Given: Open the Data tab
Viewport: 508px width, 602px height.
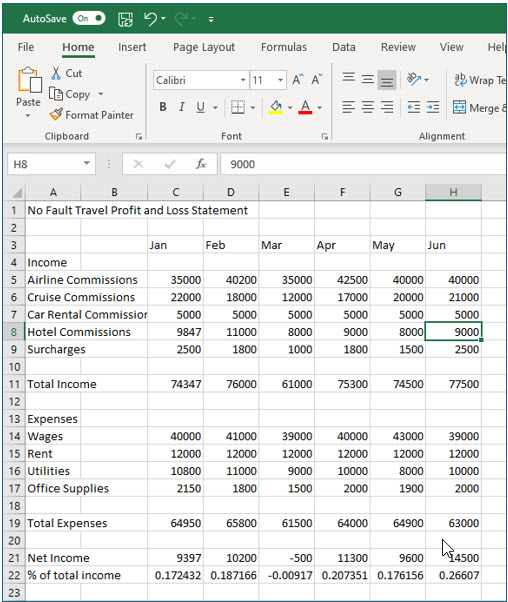Looking at the screenshot, I should 344,47.
